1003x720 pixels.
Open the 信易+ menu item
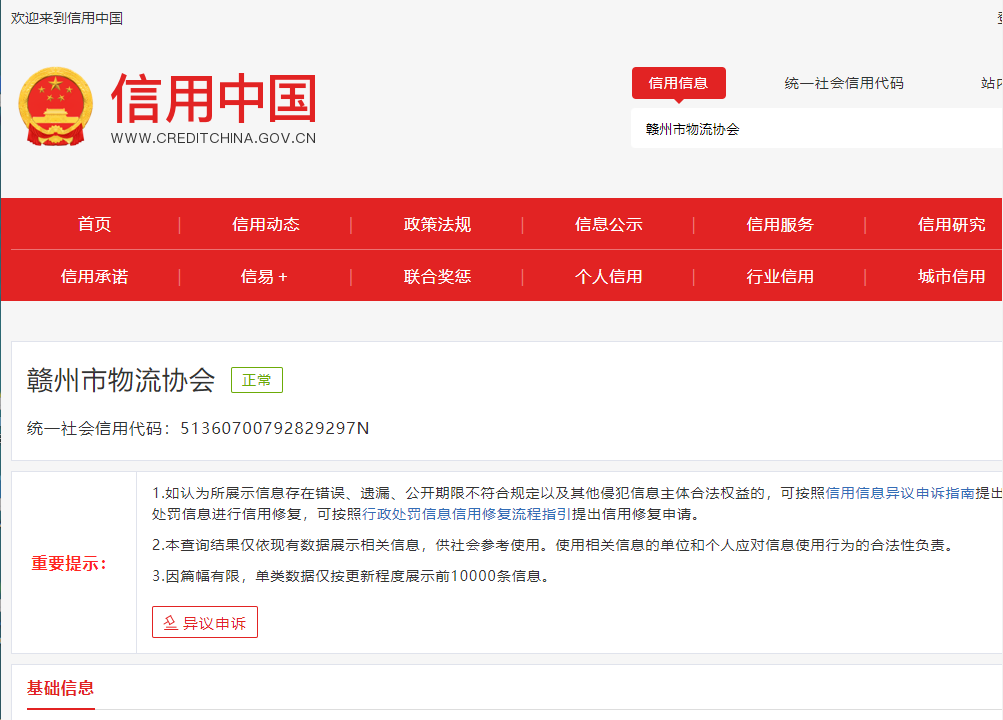pos(264,276)
